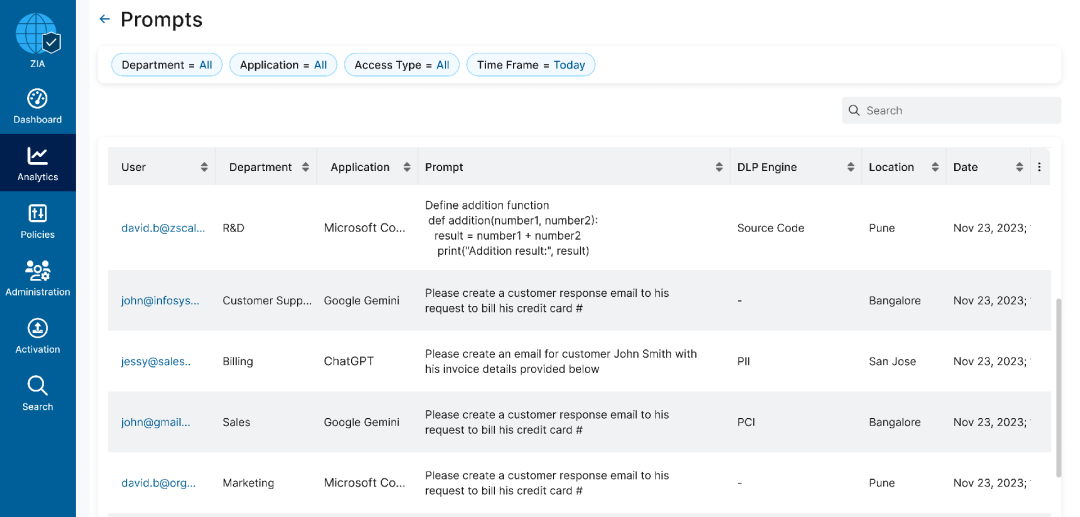Open user jessy@sales.. link
Image resolution: width=1080 pixels, height=517 pixels.
156,361
